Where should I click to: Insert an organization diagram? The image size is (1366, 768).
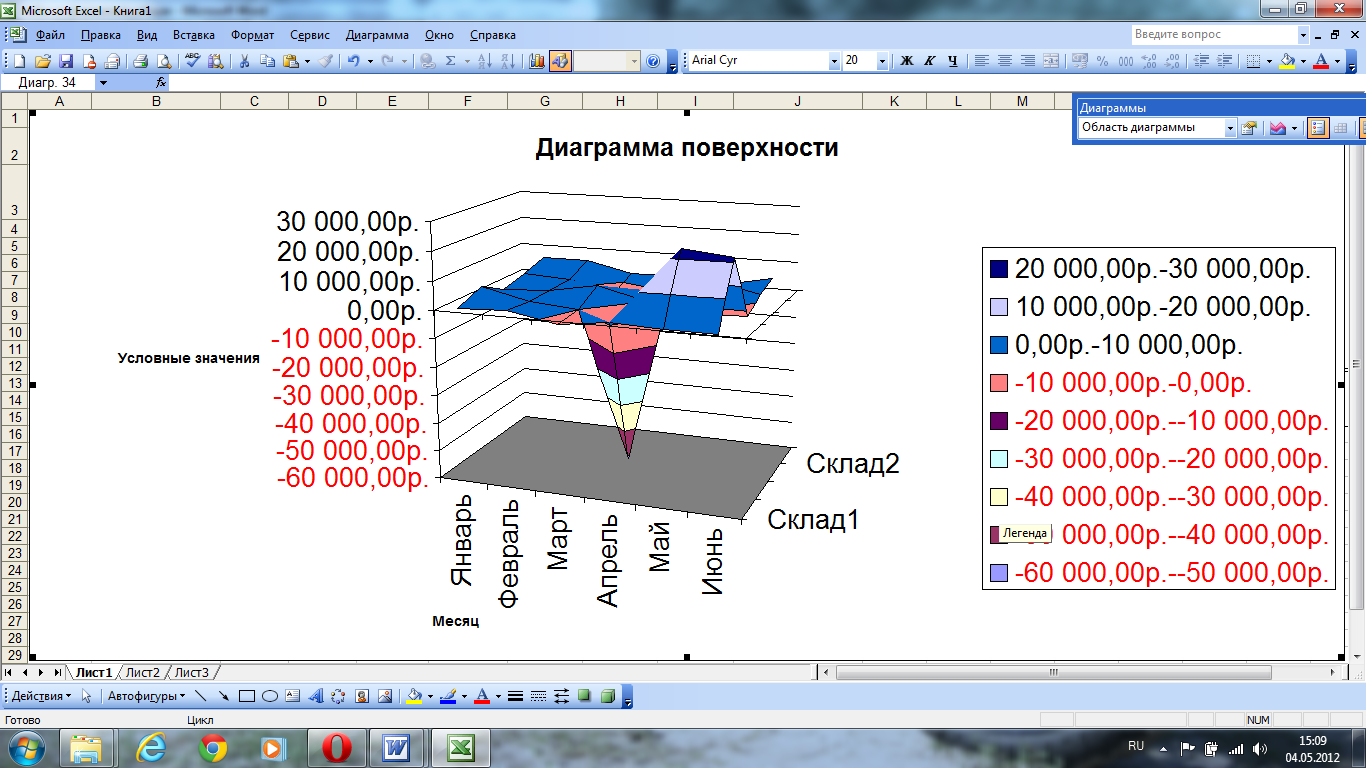tap(338, 696)
